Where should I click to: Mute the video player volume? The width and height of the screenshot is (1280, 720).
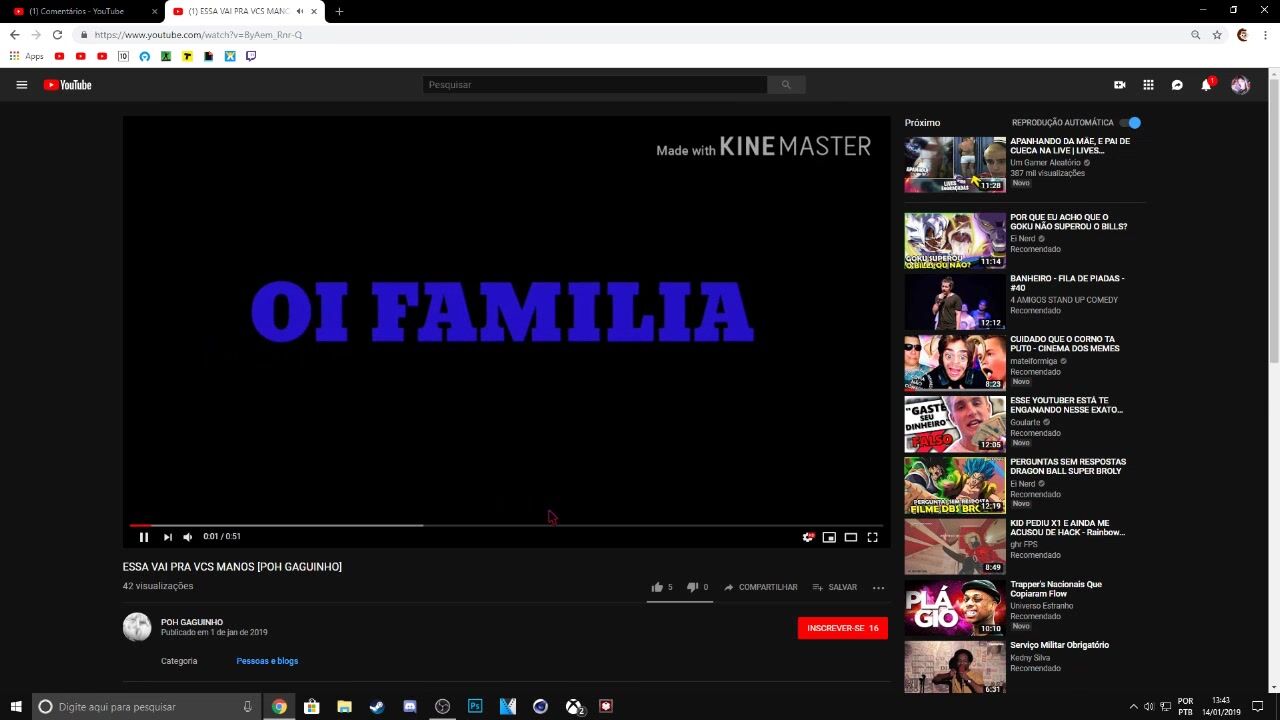coord(187,537)
